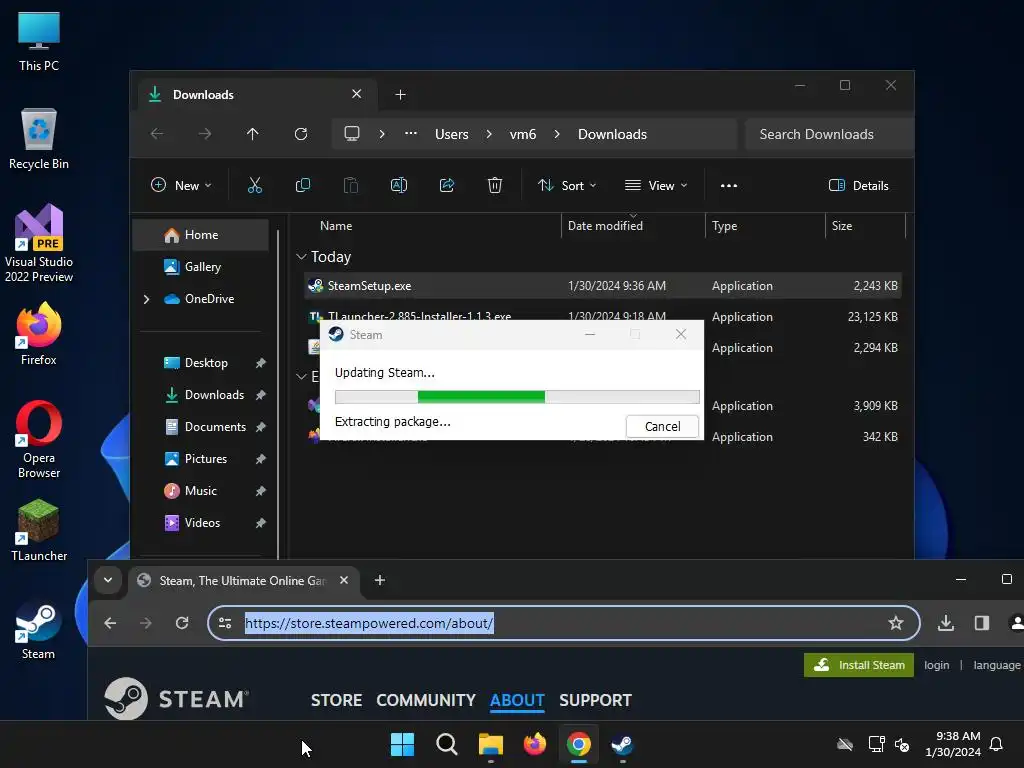This screenshot has width=1024, height=768.
Task: Click the Cut icon in File Explorer toolbar
Action: point(255,185)
